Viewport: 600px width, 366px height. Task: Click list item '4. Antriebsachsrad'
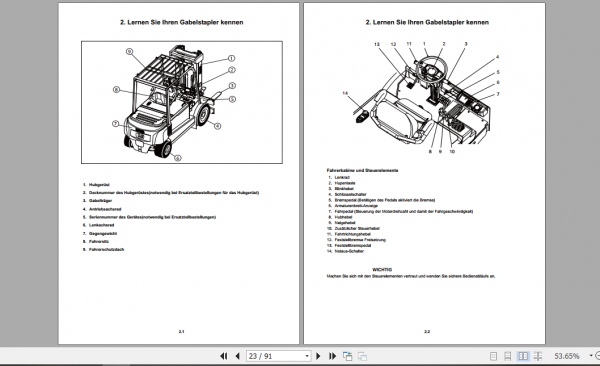pyautogui.click(x=102, y=209)
